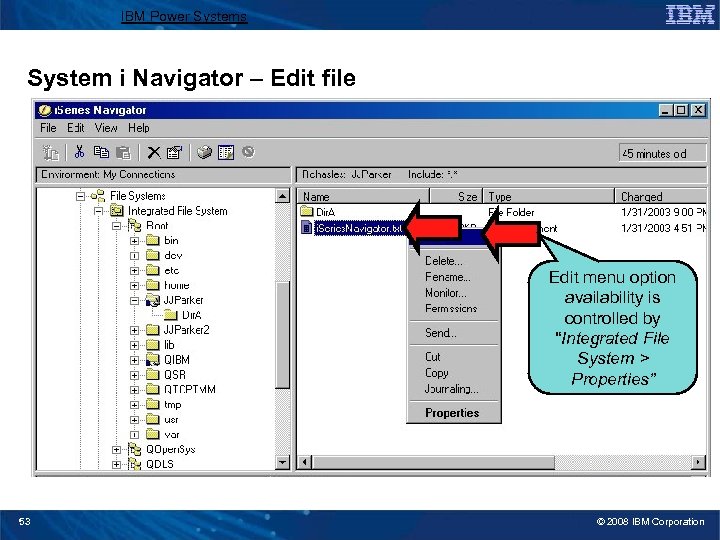The image size is (720, 540).
Task: Click the QSR folder icon
Action: click(152, 375)
